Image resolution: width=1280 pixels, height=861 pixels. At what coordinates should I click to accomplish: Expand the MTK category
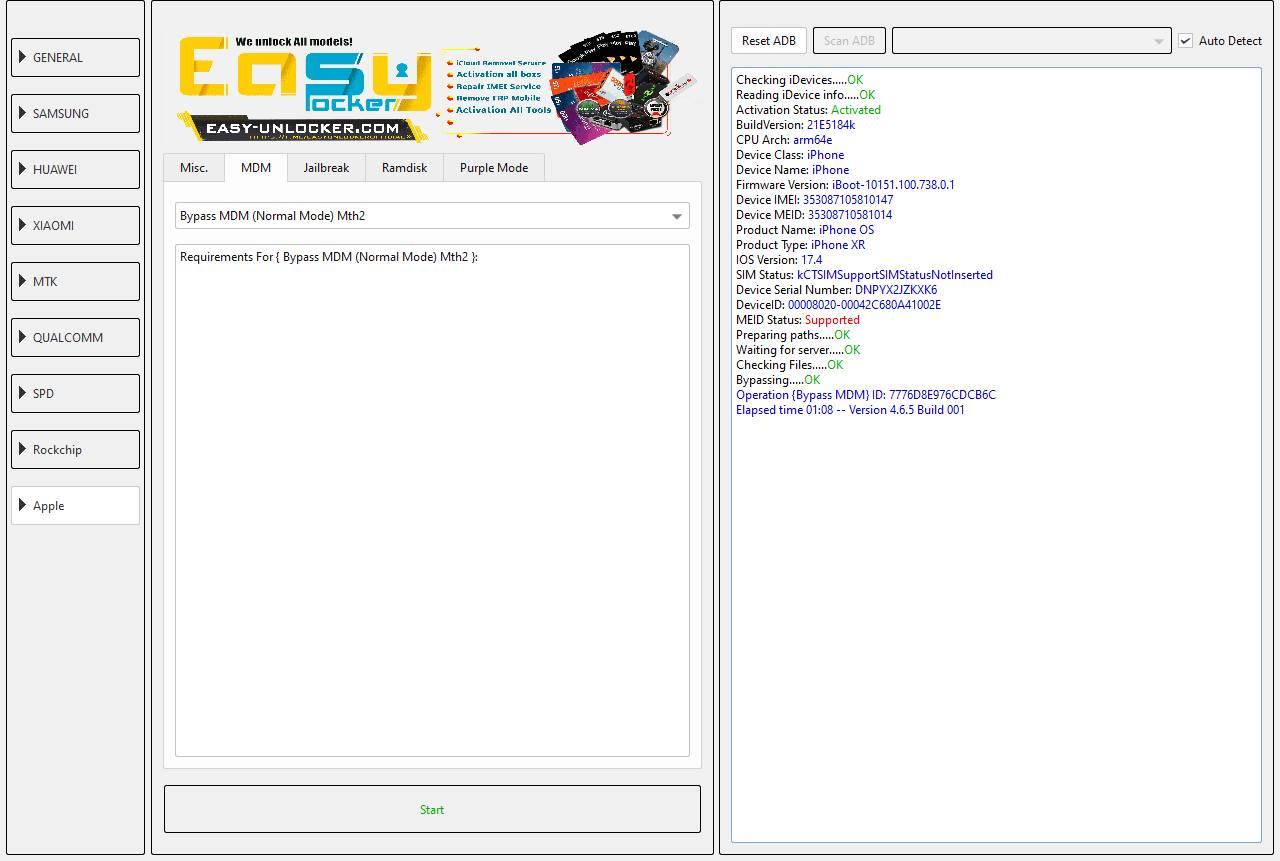tap(75, 281)
